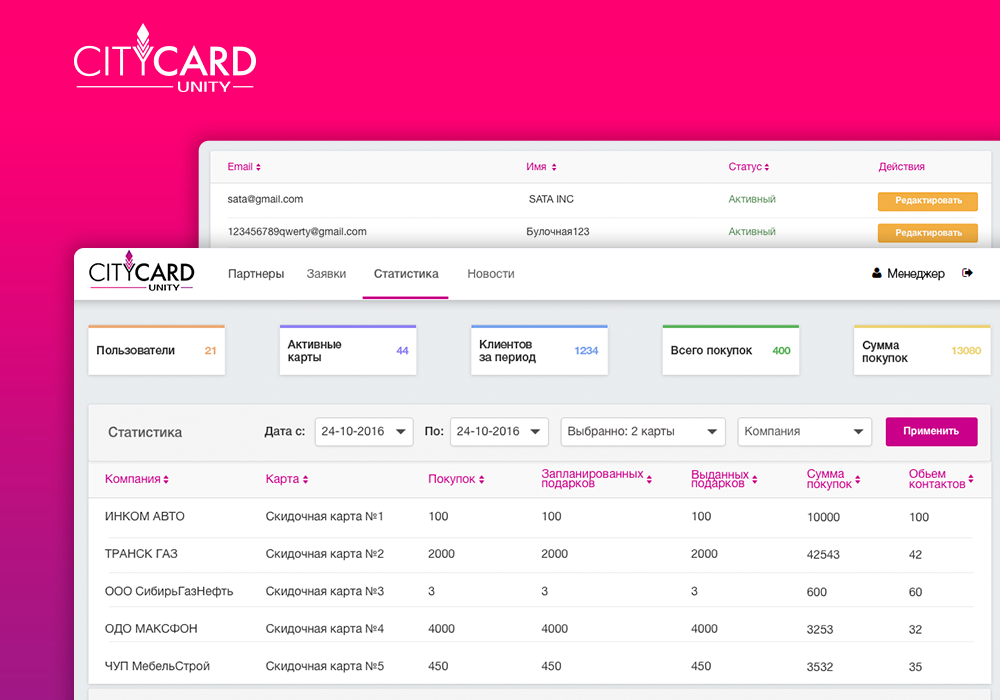Click the Менеджер user profile icon

coord(877,273)
